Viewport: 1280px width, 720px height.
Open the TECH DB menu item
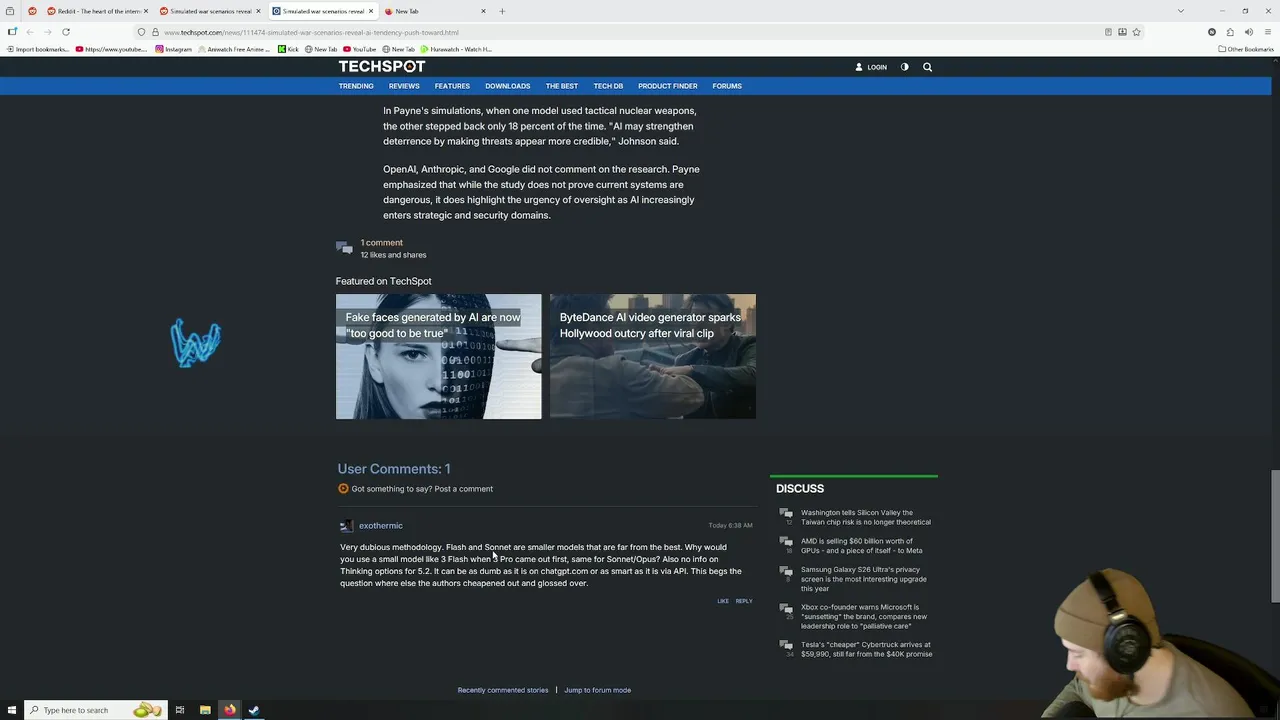coord(608,86)
